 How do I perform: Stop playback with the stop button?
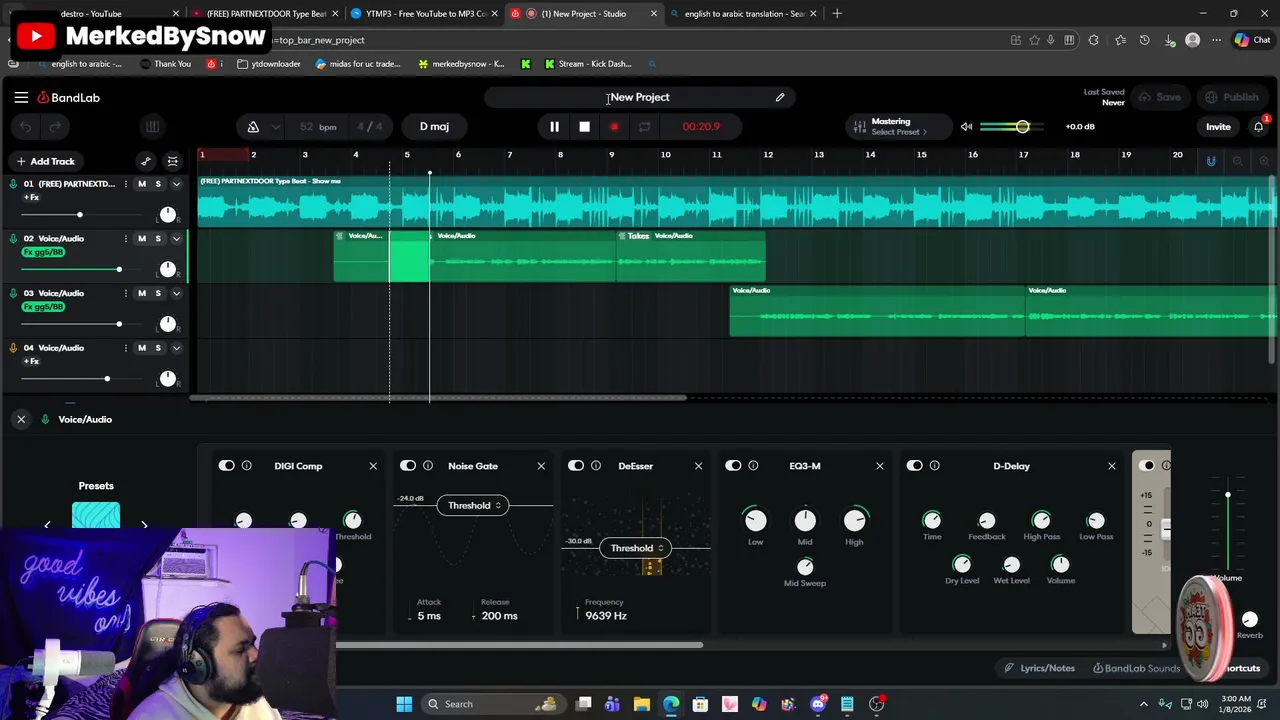[584, 127]
